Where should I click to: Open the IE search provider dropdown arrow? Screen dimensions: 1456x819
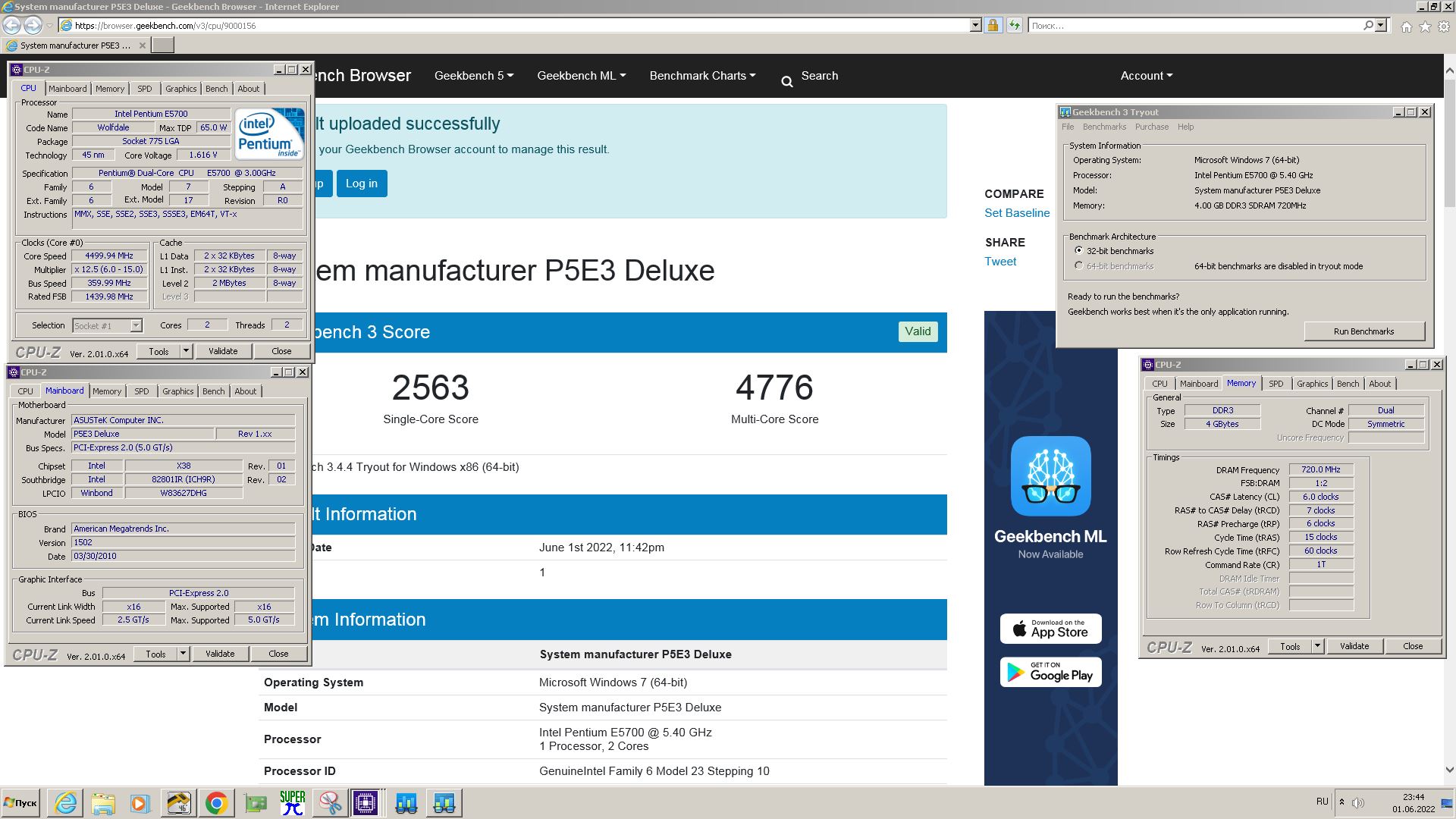1381,25
